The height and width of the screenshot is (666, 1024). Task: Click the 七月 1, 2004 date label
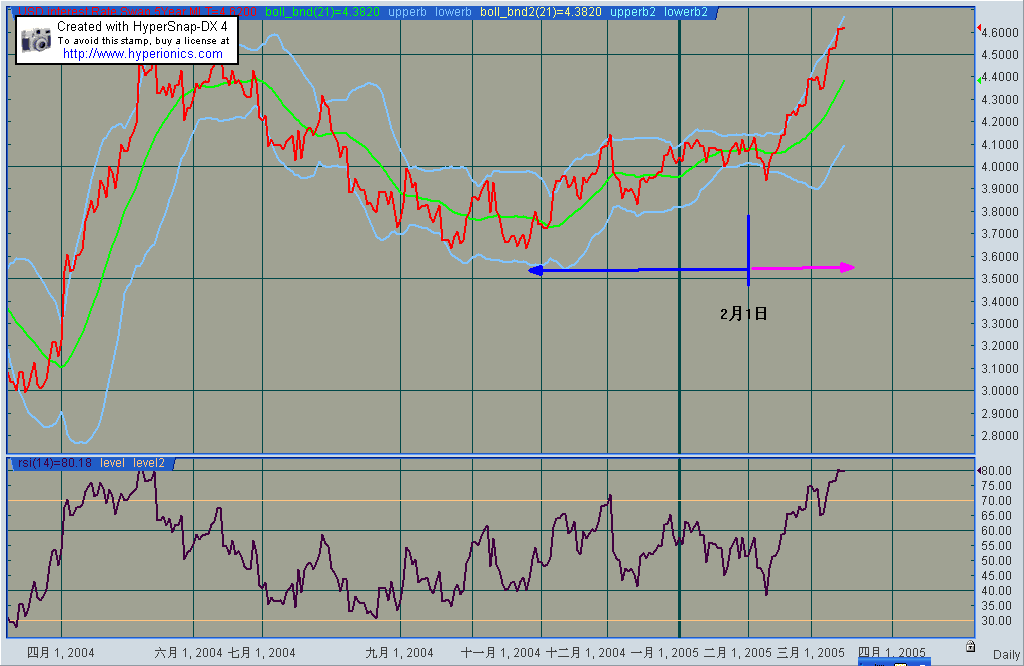click(262, 652)
